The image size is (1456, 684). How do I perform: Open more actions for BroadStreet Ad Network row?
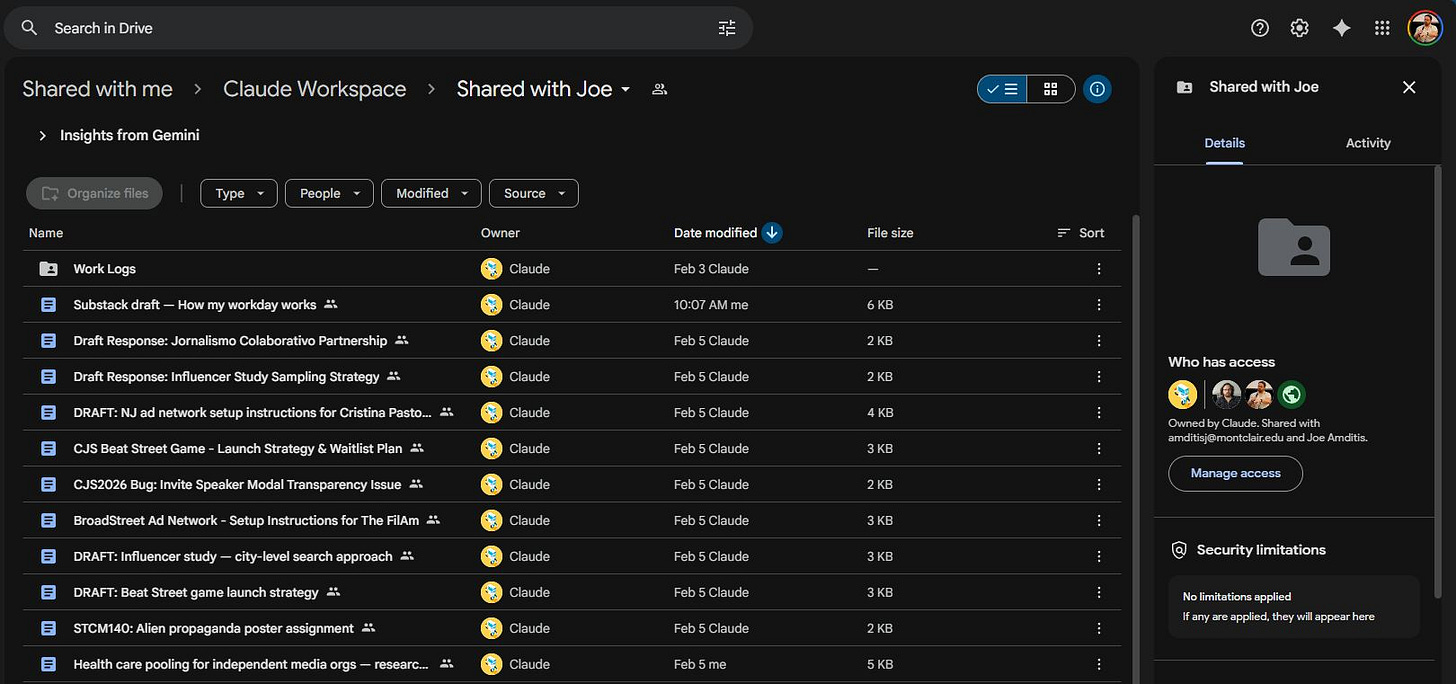pos(1099,520)
